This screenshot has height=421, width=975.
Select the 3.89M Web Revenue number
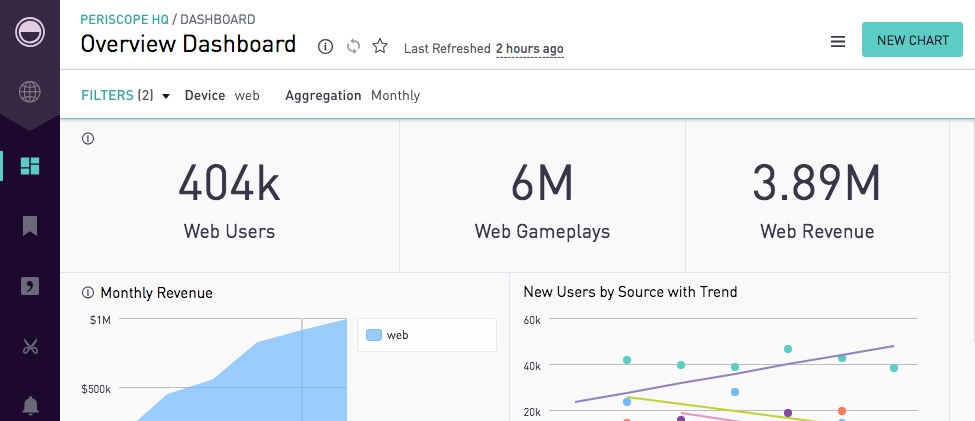[816, 183]
